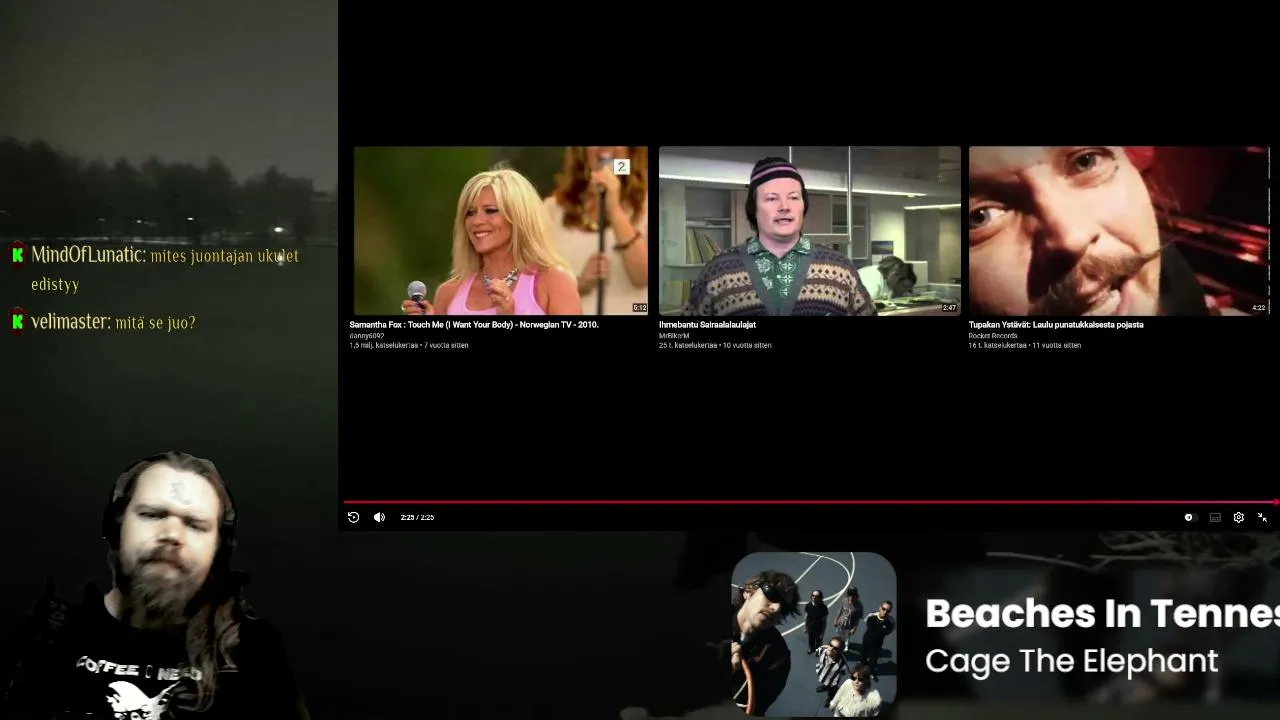Click the 6:12 duration badge
Screen dimensions: 1280x720
pyautogui.click(x=640, y=308)
